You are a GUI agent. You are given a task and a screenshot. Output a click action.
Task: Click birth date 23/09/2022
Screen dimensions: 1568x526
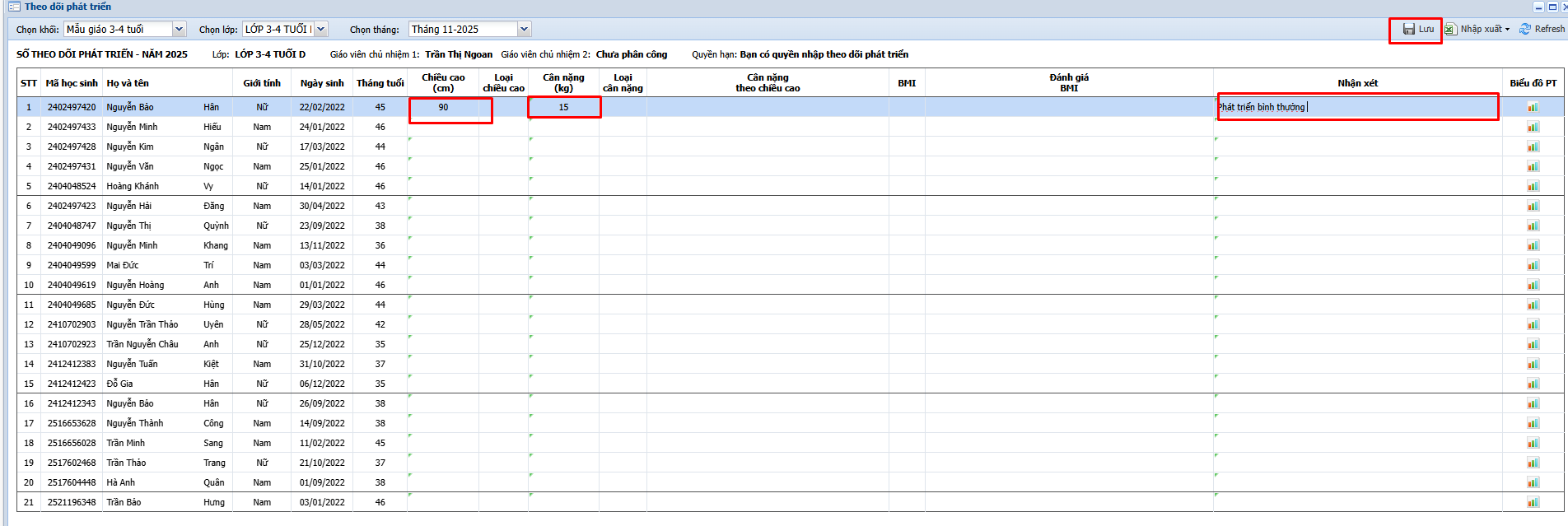click(322, 226)
